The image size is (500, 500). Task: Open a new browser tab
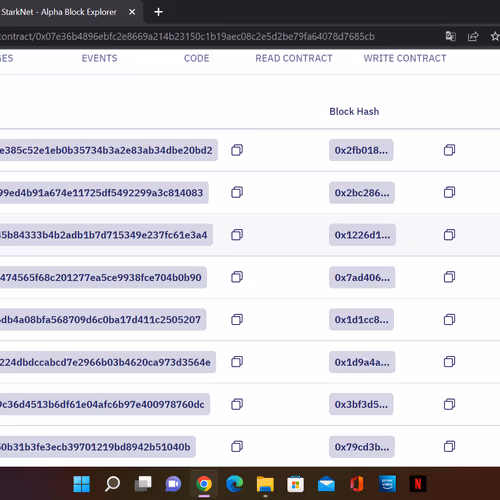pyautogui.click(x=158, y=12)
